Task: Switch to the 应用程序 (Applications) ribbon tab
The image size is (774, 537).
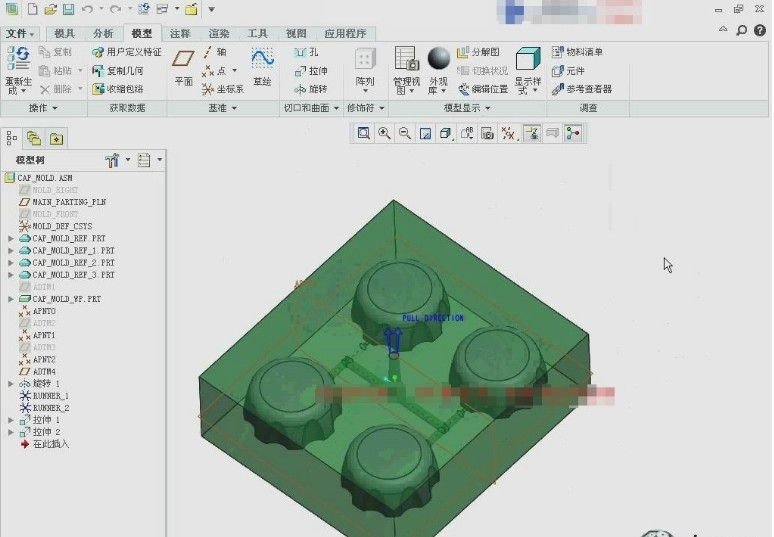Action: (x=345, y=34)
